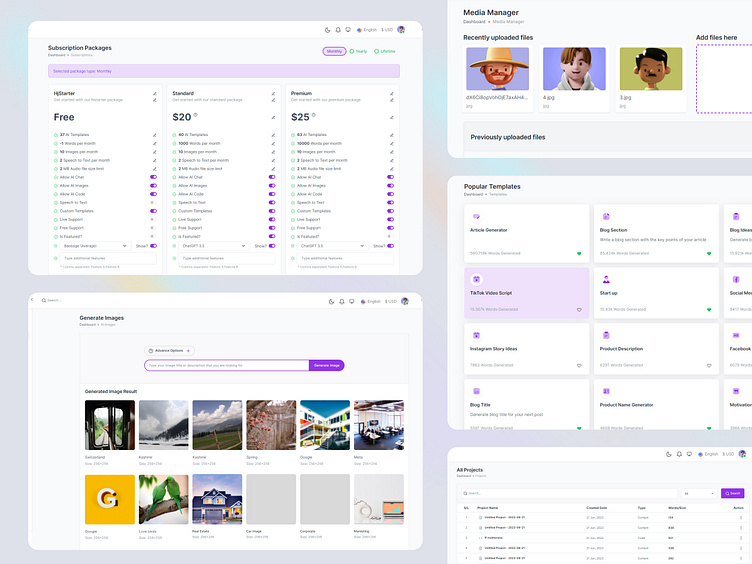
Task: Open English language selector in All Projects header
Action: click(708, 454)
